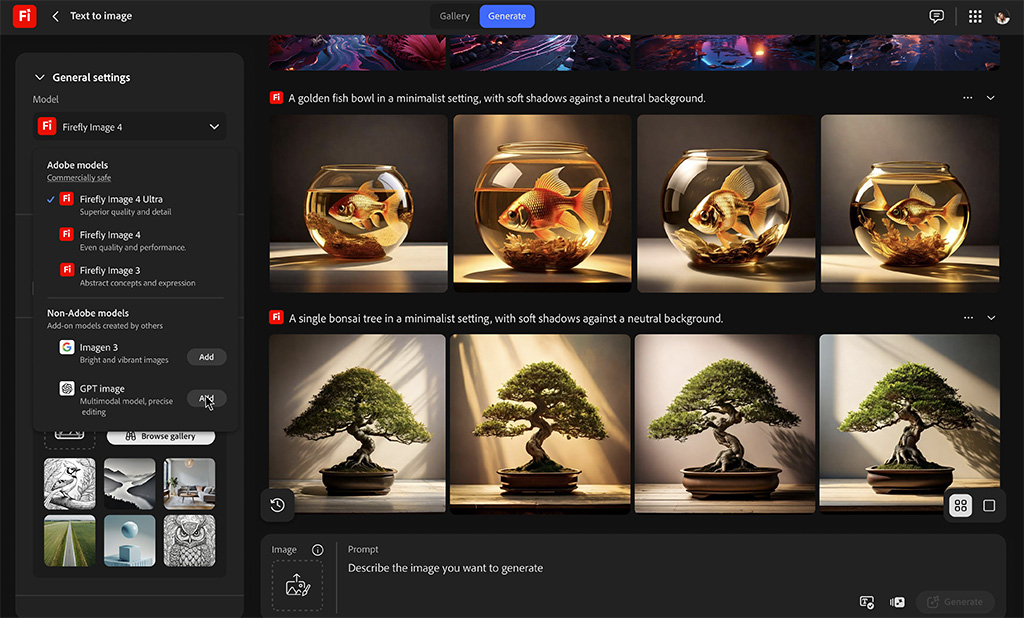Click the Non-Adobe models heading
Screen dimensions: 1024x618
[88, 313]
